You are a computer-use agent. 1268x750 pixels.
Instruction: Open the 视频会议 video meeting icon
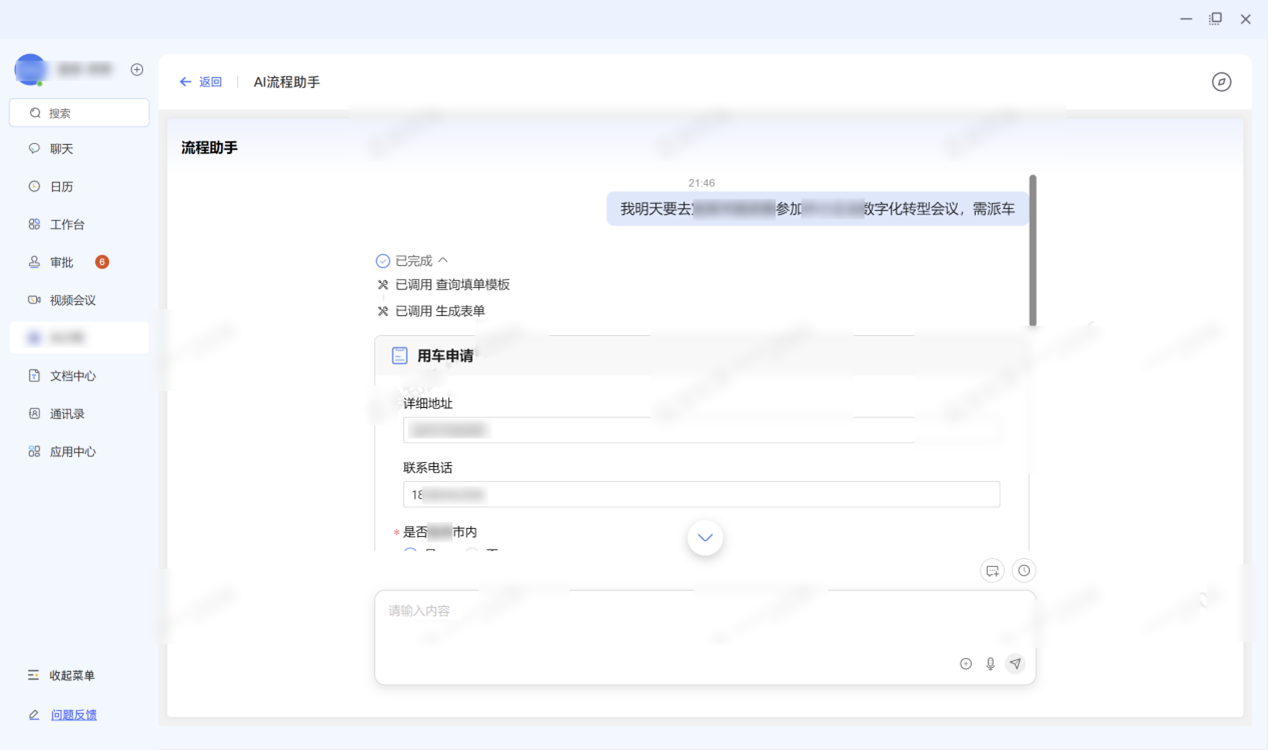[35, 299]
